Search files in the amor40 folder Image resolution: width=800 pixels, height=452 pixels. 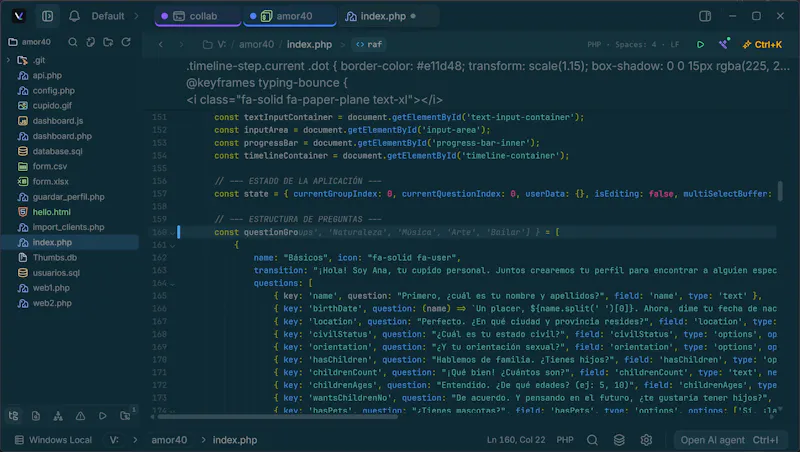click(72, 42)
